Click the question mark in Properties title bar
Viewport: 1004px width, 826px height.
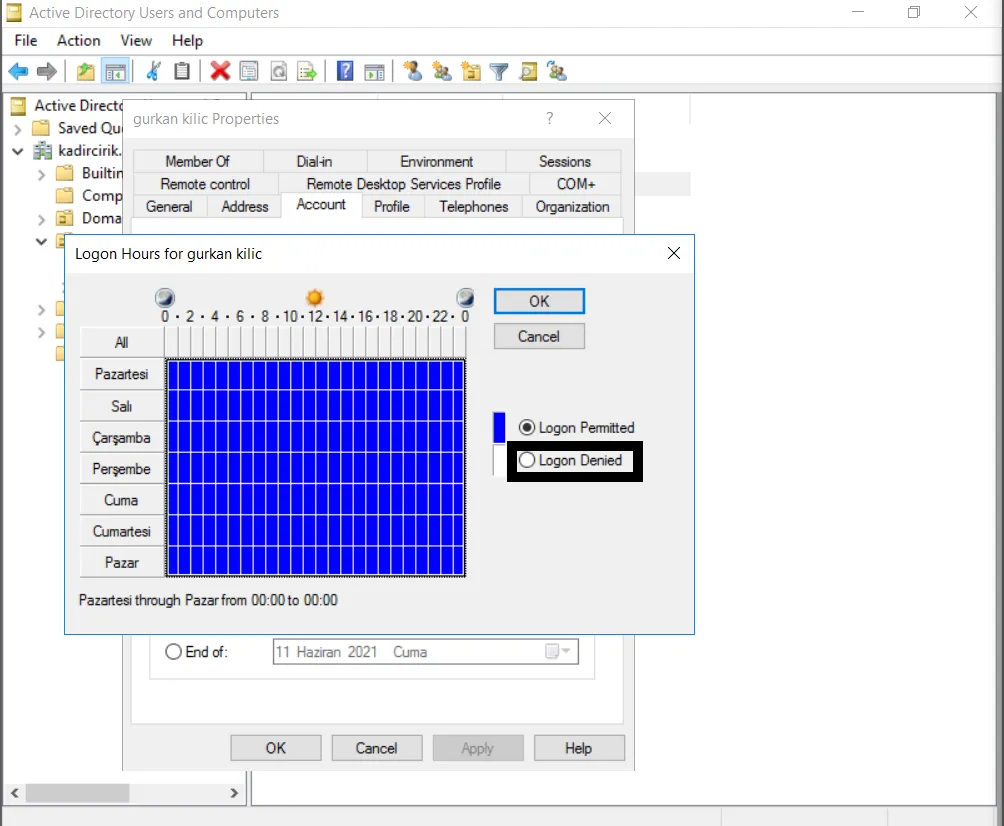(x=549, y=118)
